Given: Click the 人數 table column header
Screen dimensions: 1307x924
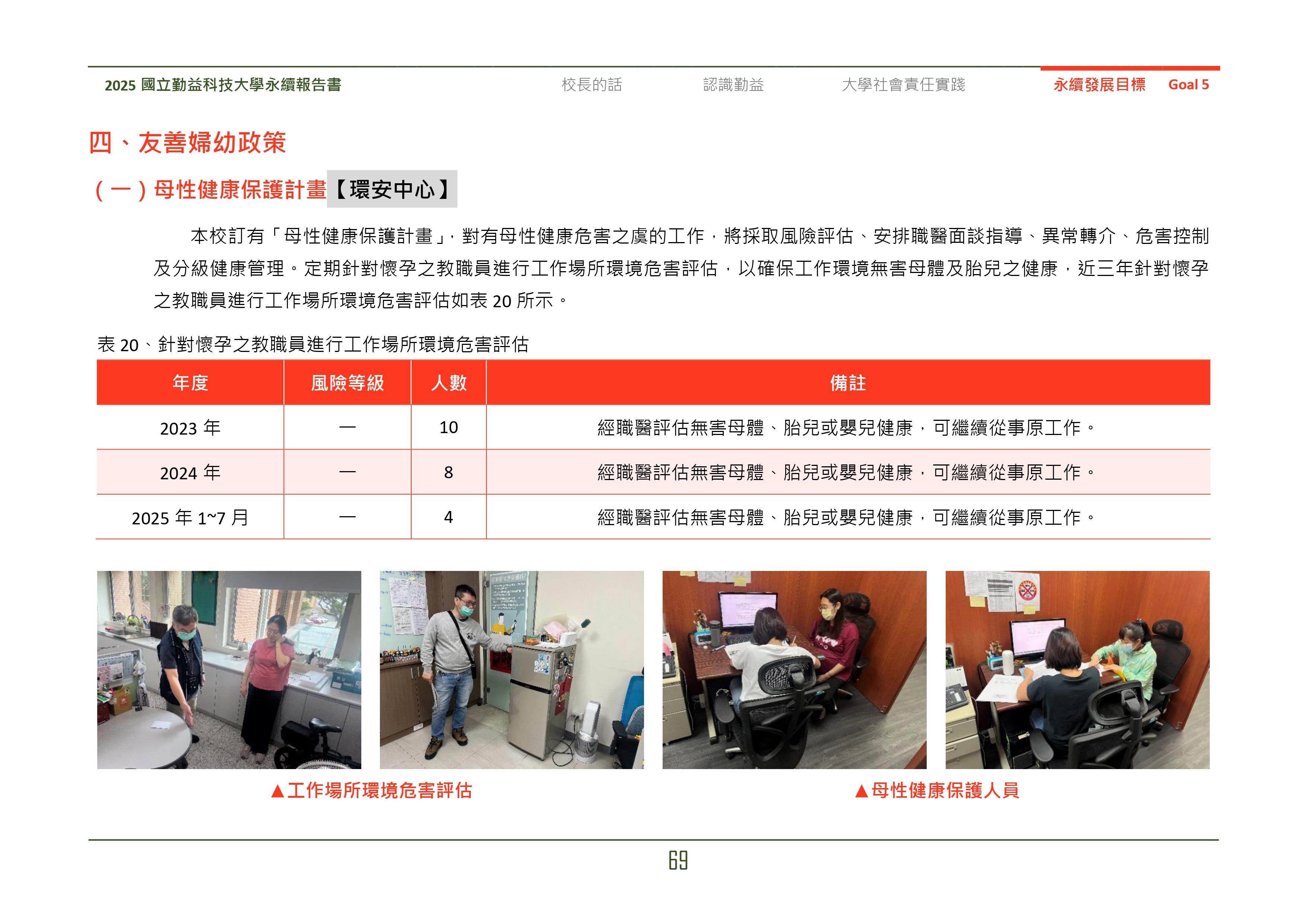Looking at the screenshot, I should tap(448, 382).
